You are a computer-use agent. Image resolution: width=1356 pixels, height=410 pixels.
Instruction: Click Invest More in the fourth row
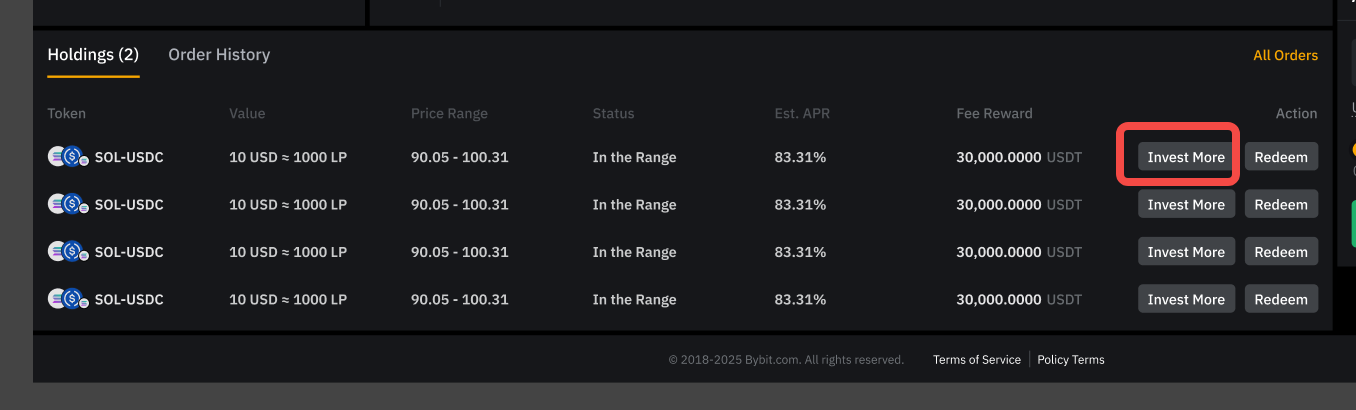pos(1186,299)
